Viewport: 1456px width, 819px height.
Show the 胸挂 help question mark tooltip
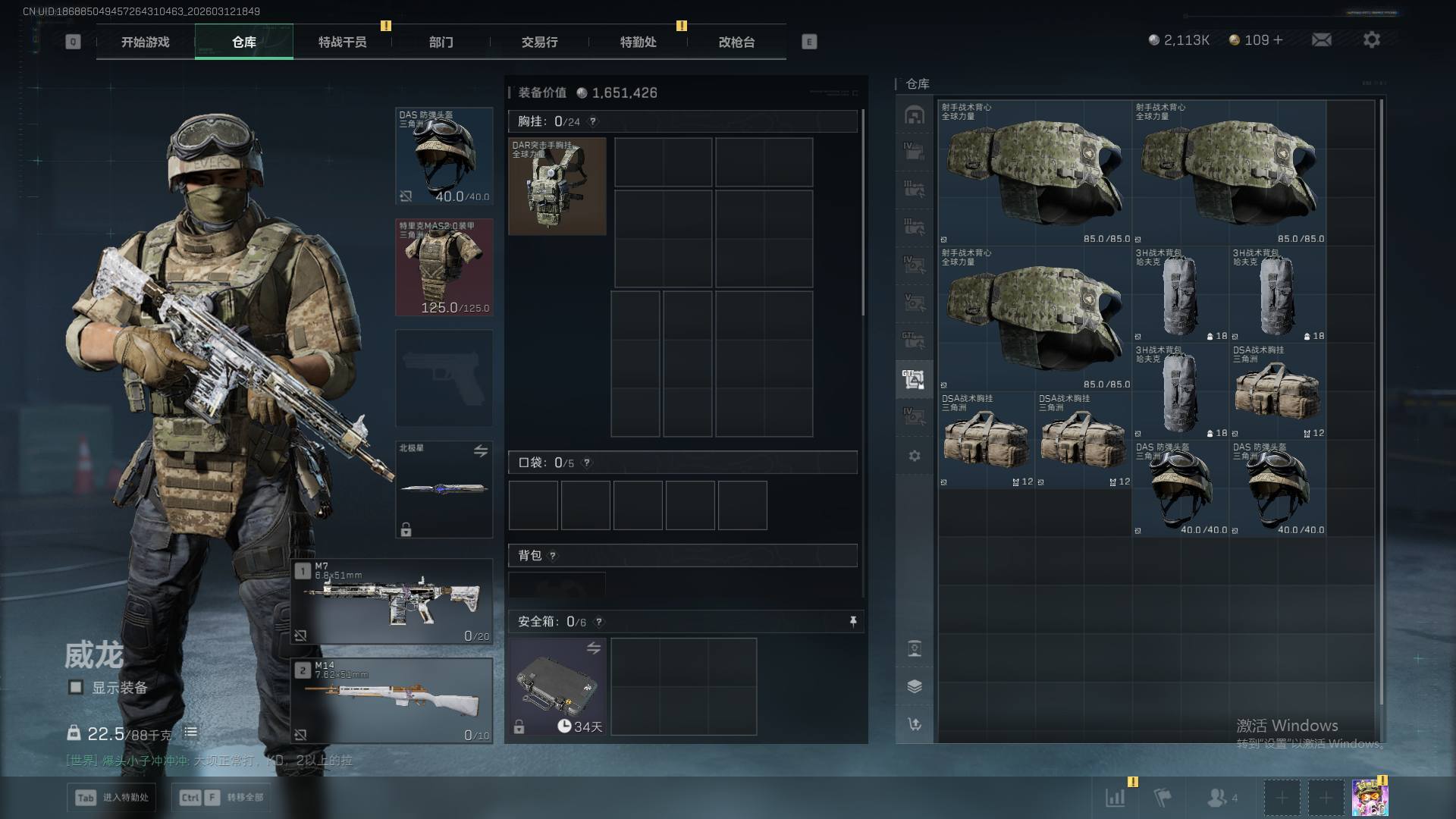pyautogui.click(x=592, y=121)
